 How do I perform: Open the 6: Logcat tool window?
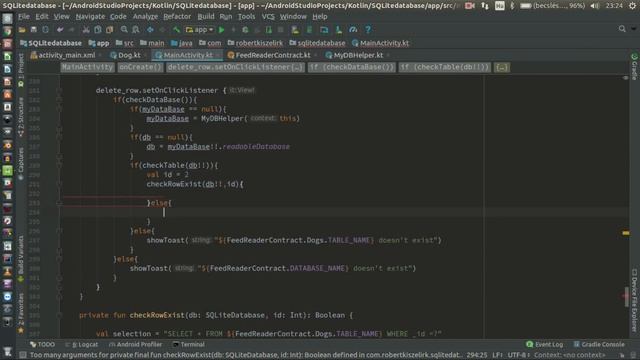pos(82,344)
